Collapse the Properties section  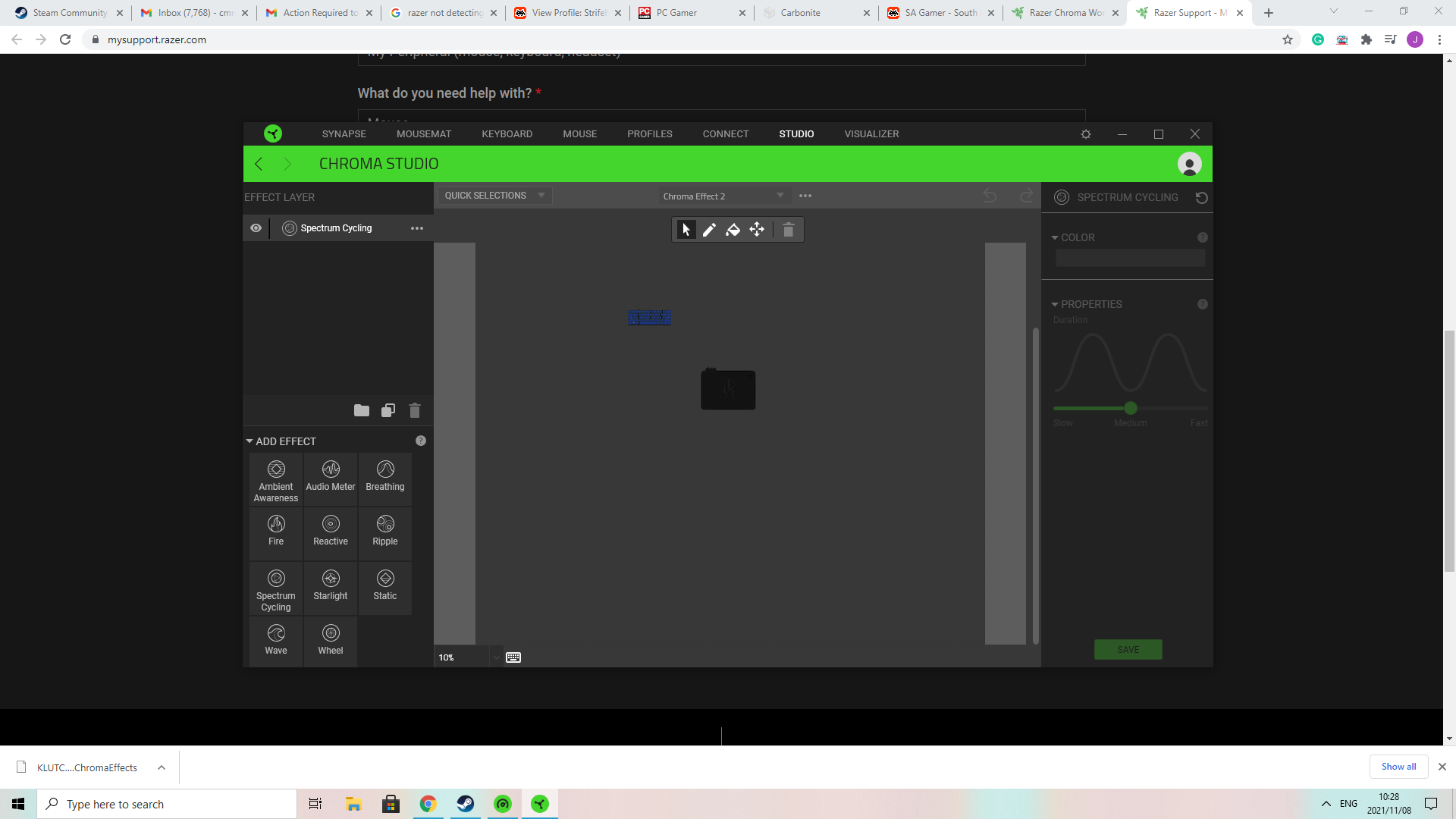pyautogui.click(x=1055, y=305)
